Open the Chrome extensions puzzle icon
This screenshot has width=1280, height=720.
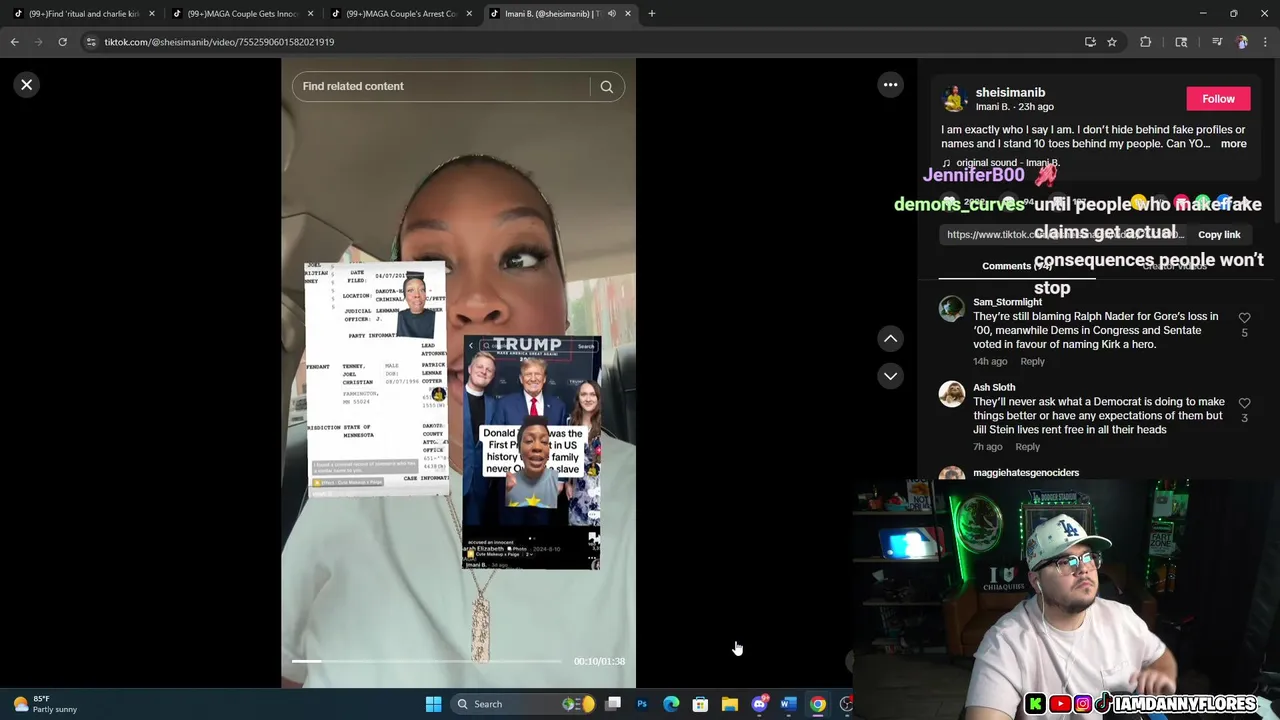tap(1145, 42)
